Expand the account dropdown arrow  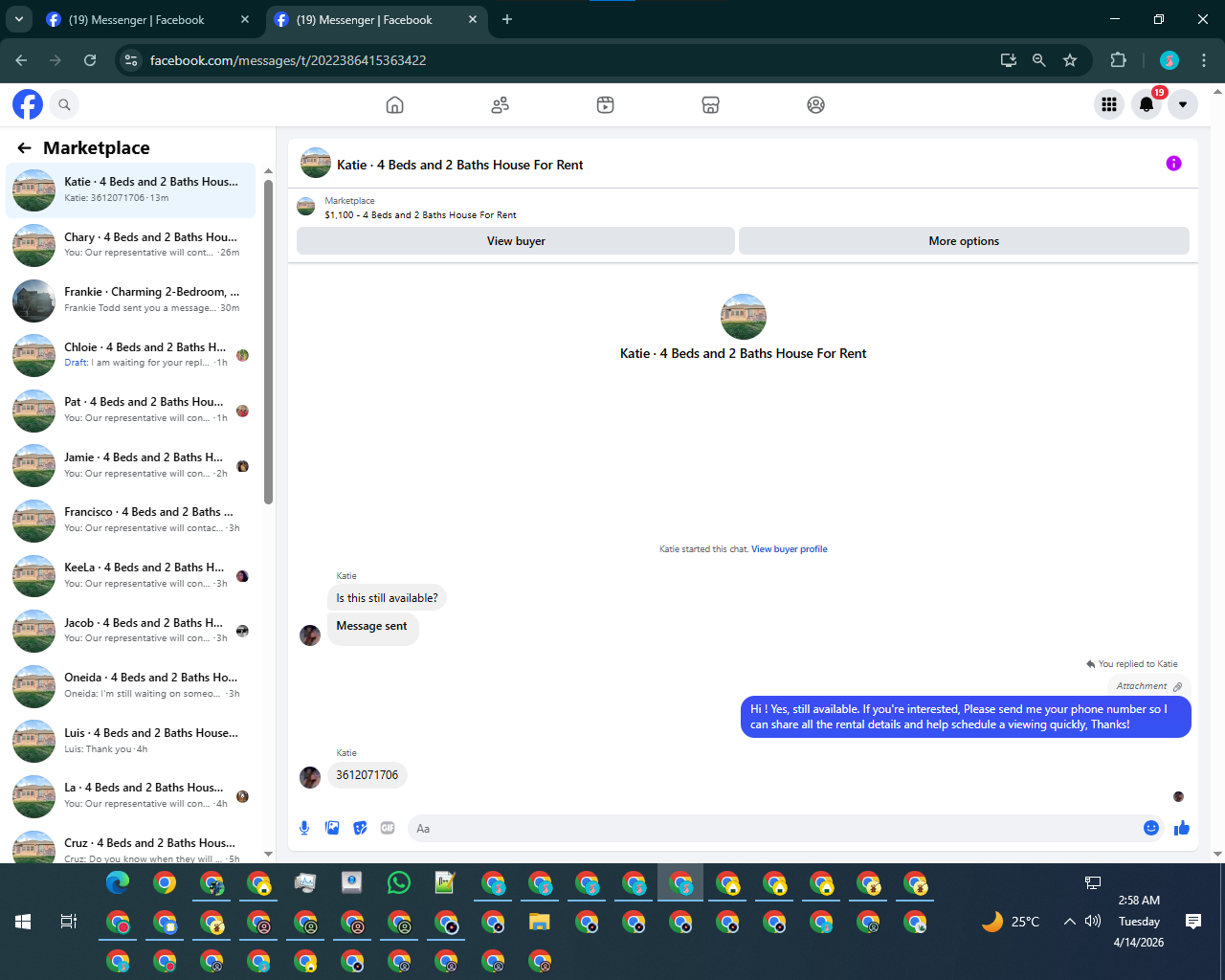1183,104
